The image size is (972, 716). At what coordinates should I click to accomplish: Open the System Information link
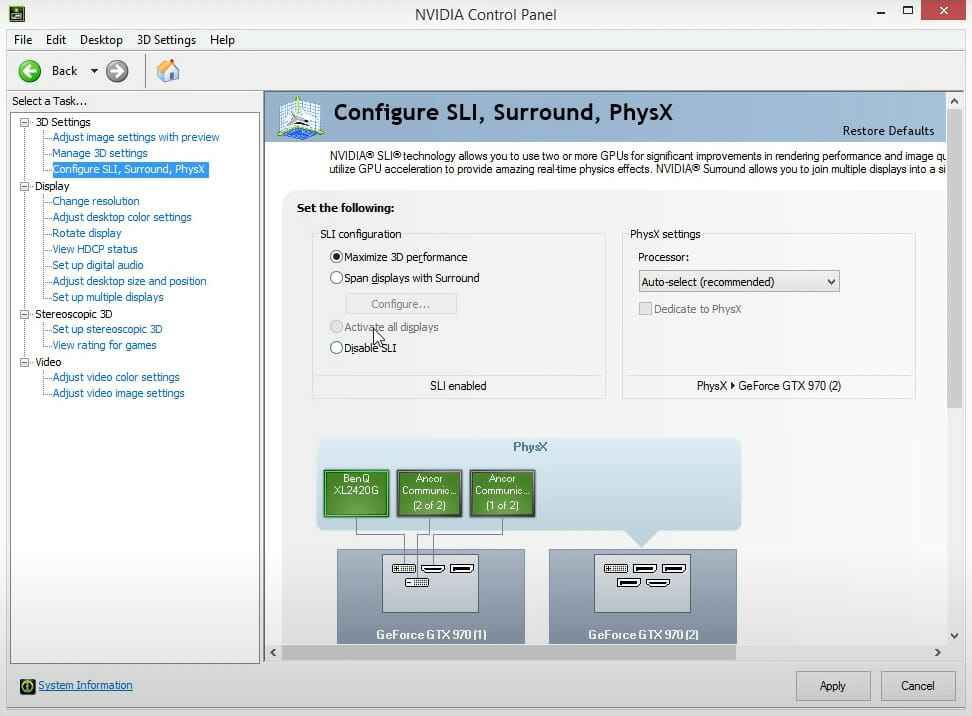tap(86, 685)
